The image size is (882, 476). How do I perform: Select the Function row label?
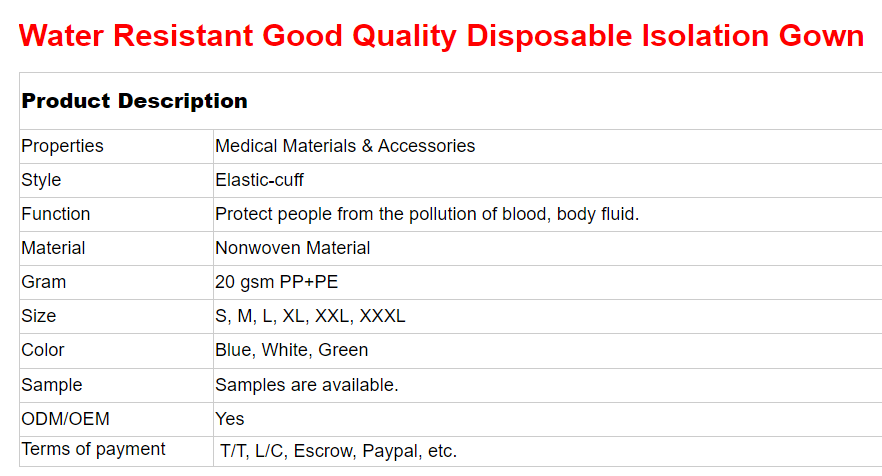(x=56, y=214)
